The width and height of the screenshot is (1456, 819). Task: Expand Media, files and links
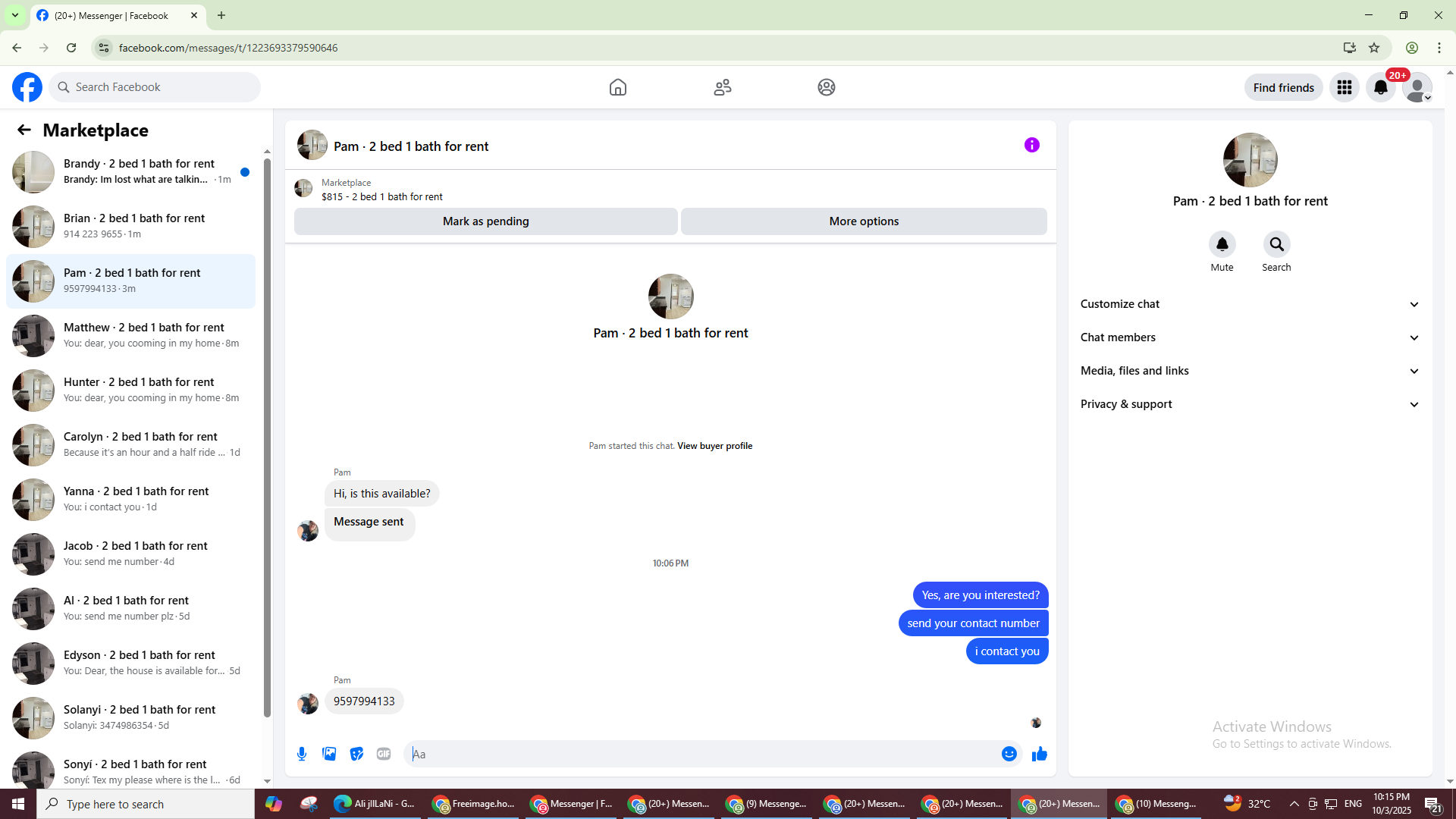[1250, 371]
